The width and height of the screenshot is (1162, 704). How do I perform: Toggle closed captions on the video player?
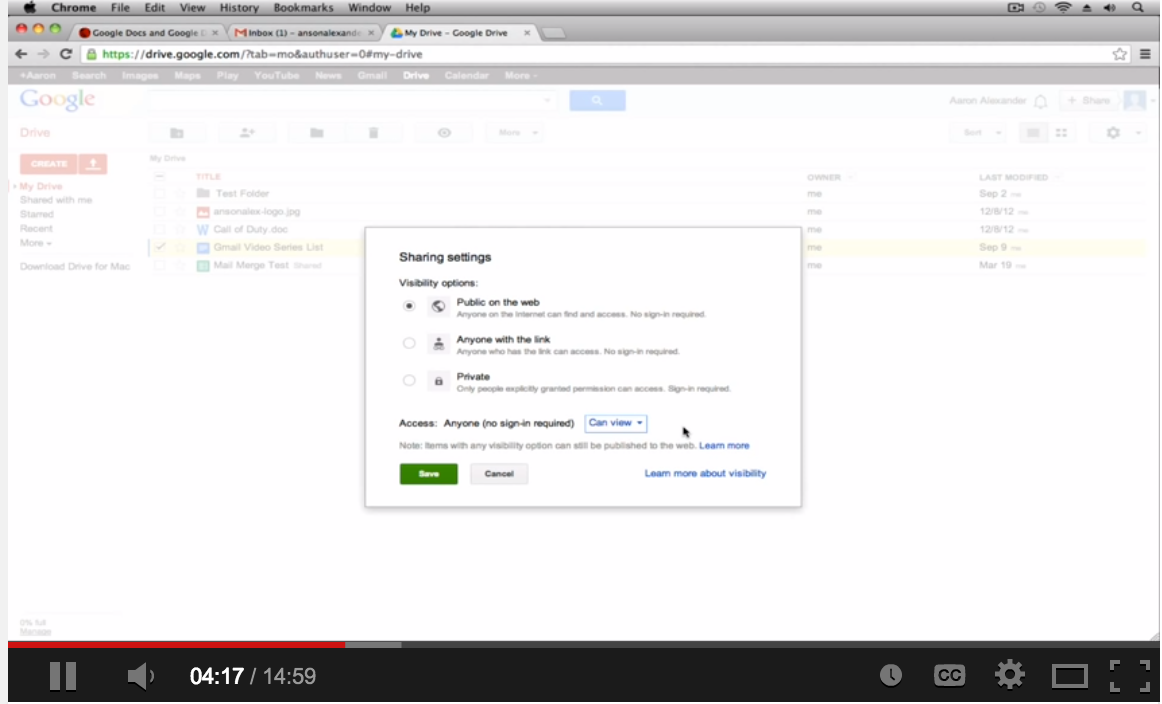pyautogui.click(x=950, y=675)
